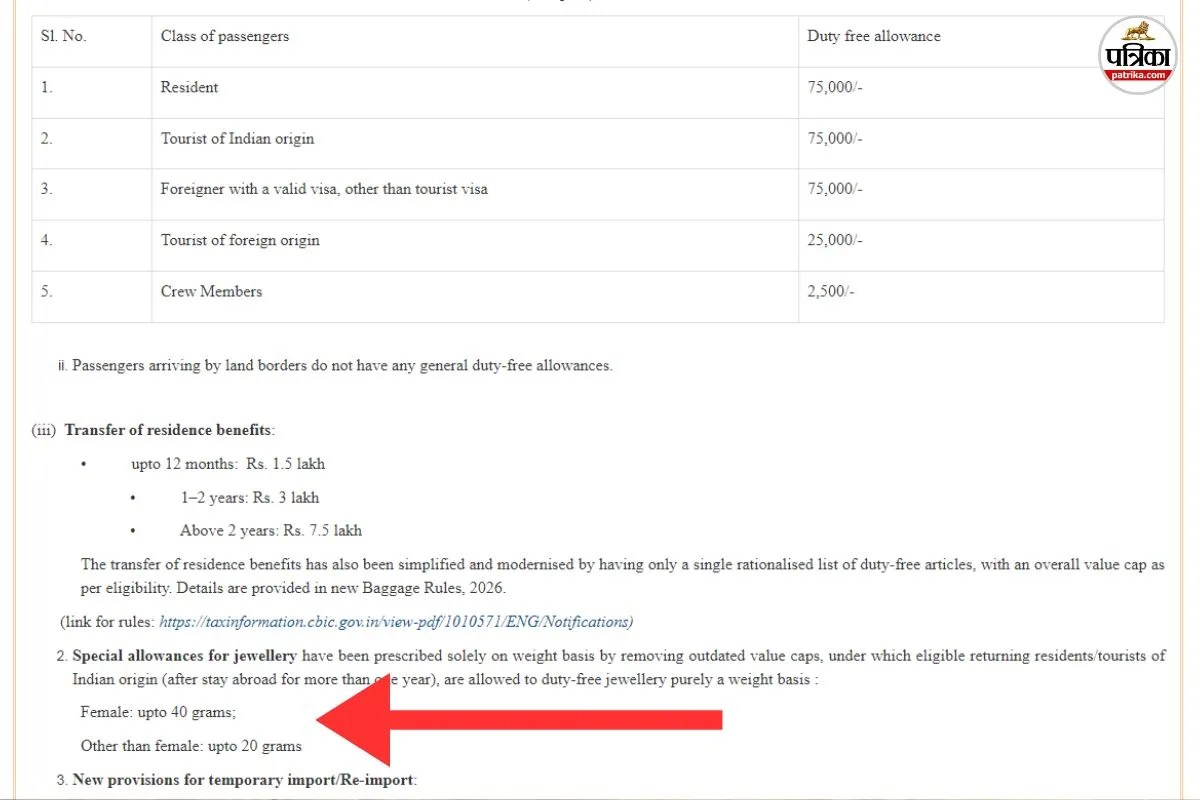Click "Foreigner with a valid visa" cell

coord(324,189)
